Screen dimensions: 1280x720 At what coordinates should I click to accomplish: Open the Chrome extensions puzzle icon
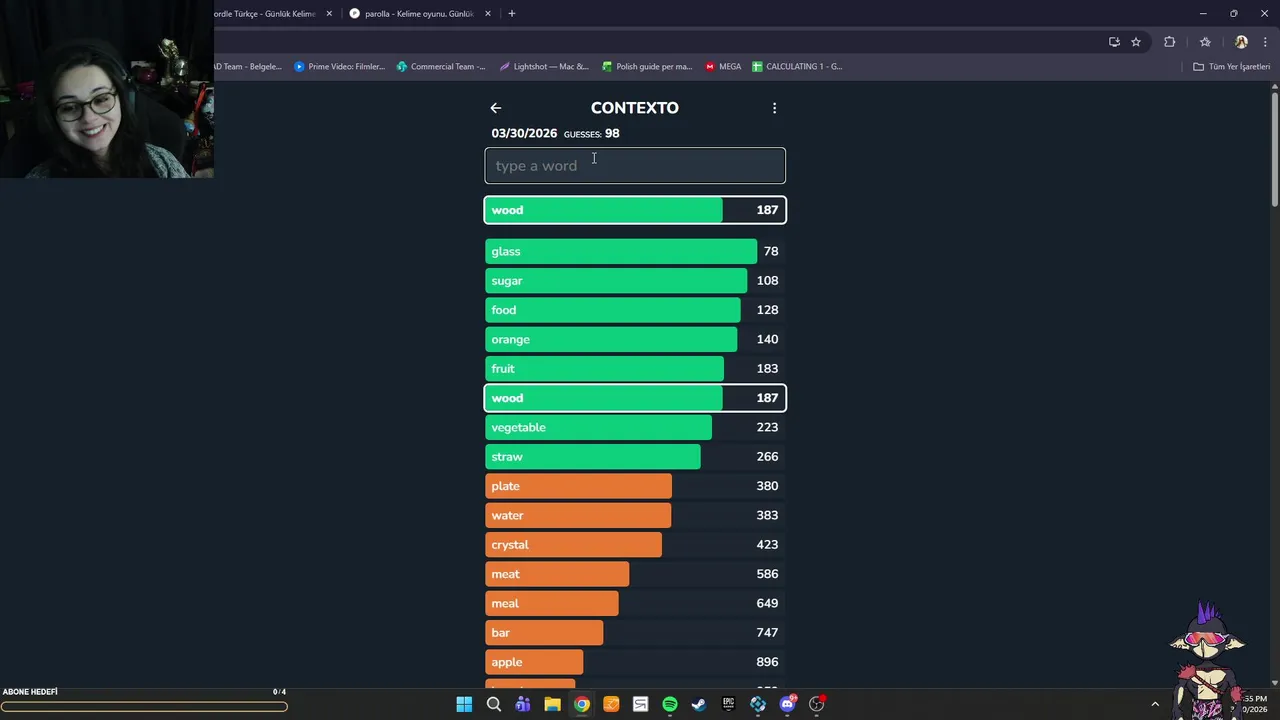(1169, 42)
